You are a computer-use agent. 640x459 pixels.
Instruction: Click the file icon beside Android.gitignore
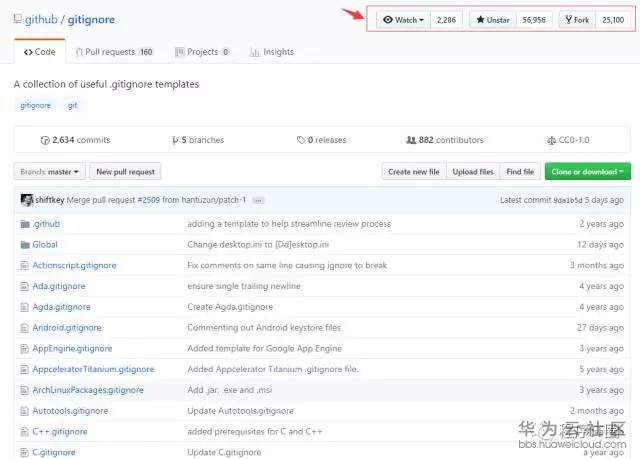click(x=24, y=328)
